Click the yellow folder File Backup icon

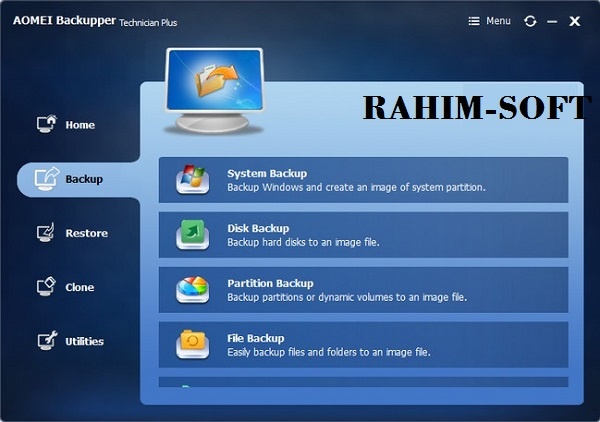(x=192, y=344)
